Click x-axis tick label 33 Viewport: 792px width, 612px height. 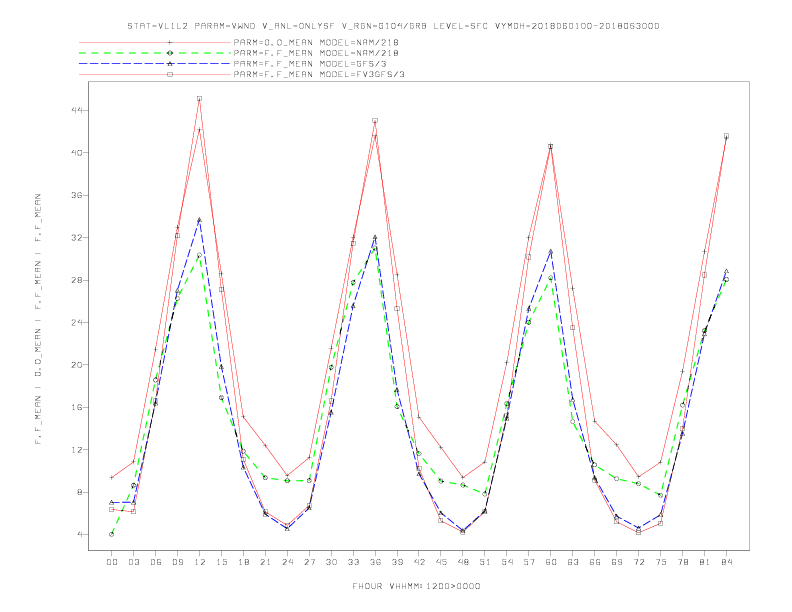point(353,562)
